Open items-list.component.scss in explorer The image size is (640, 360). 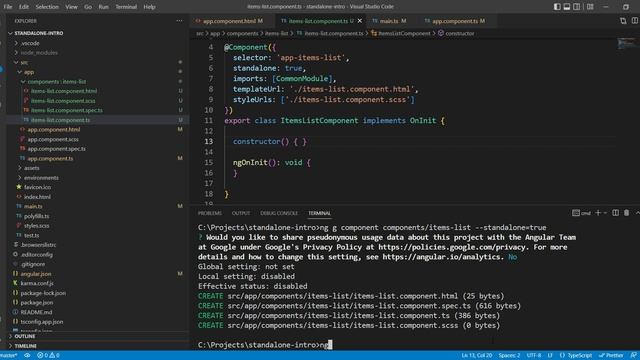63,101
